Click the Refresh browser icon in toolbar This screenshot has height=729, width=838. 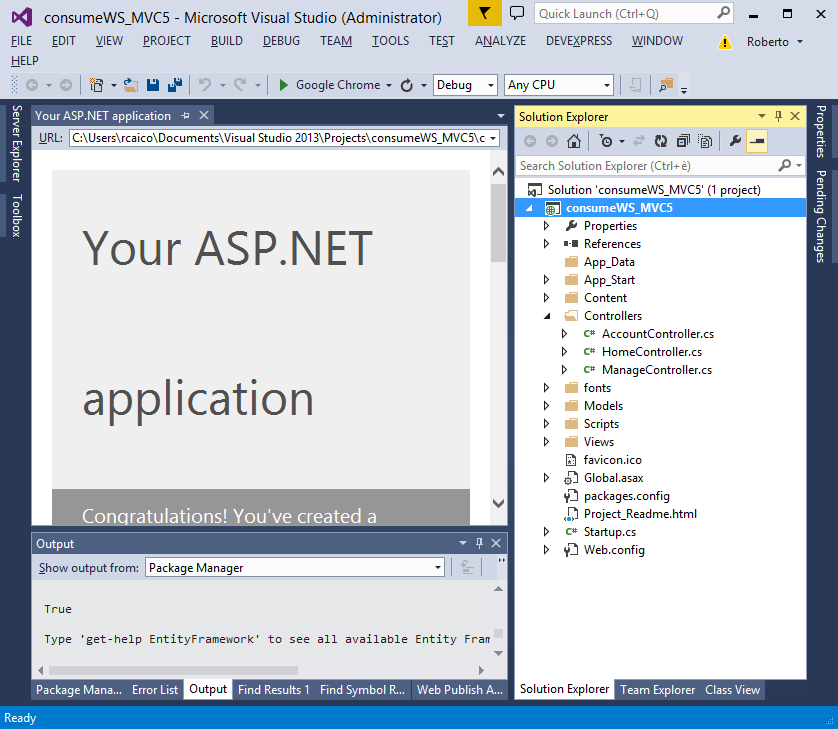[407, 85]
